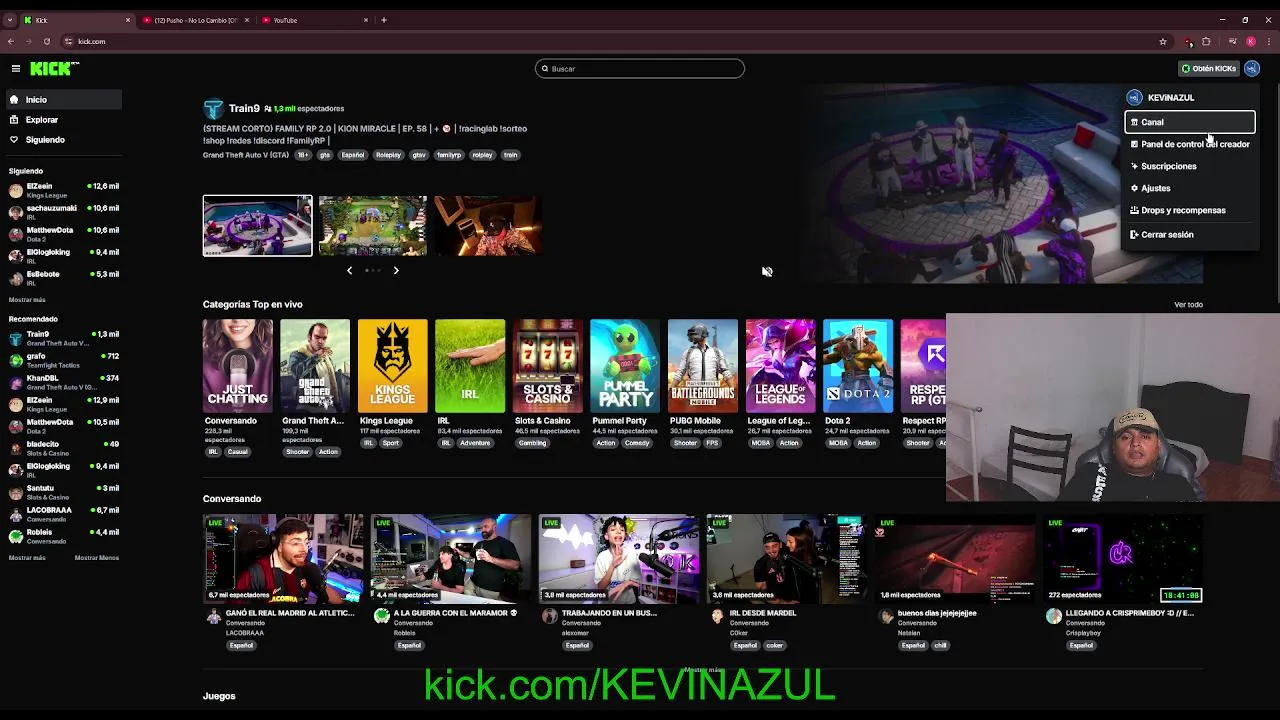The width and height of the screenshot is (1280, 720).
Task: Open a new browser tab with plus
Action: [x=384, y=20]
